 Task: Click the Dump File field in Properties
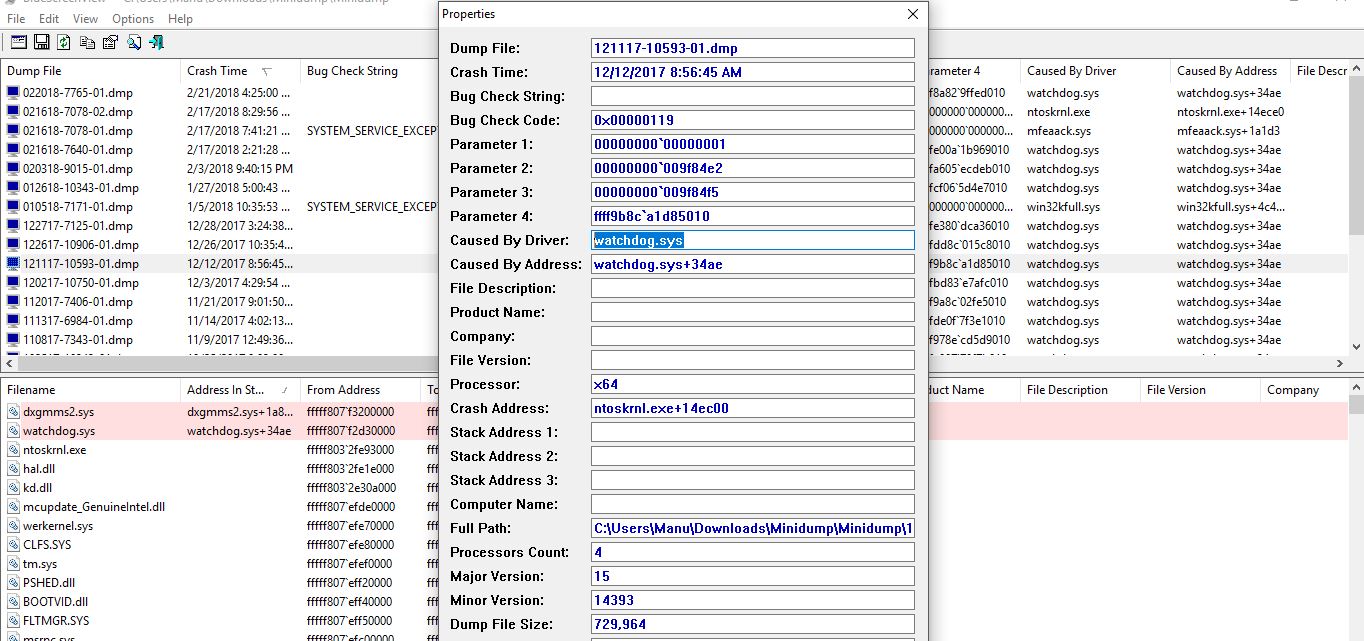[753, 48]
